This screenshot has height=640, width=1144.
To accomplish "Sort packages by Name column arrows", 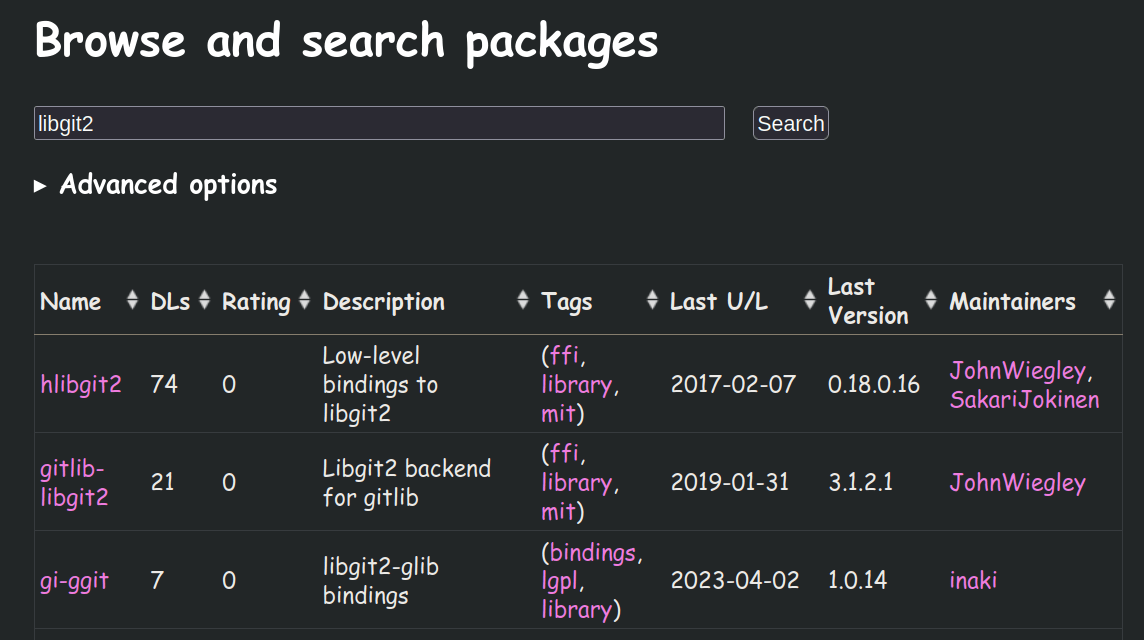I will pos(132,300).
